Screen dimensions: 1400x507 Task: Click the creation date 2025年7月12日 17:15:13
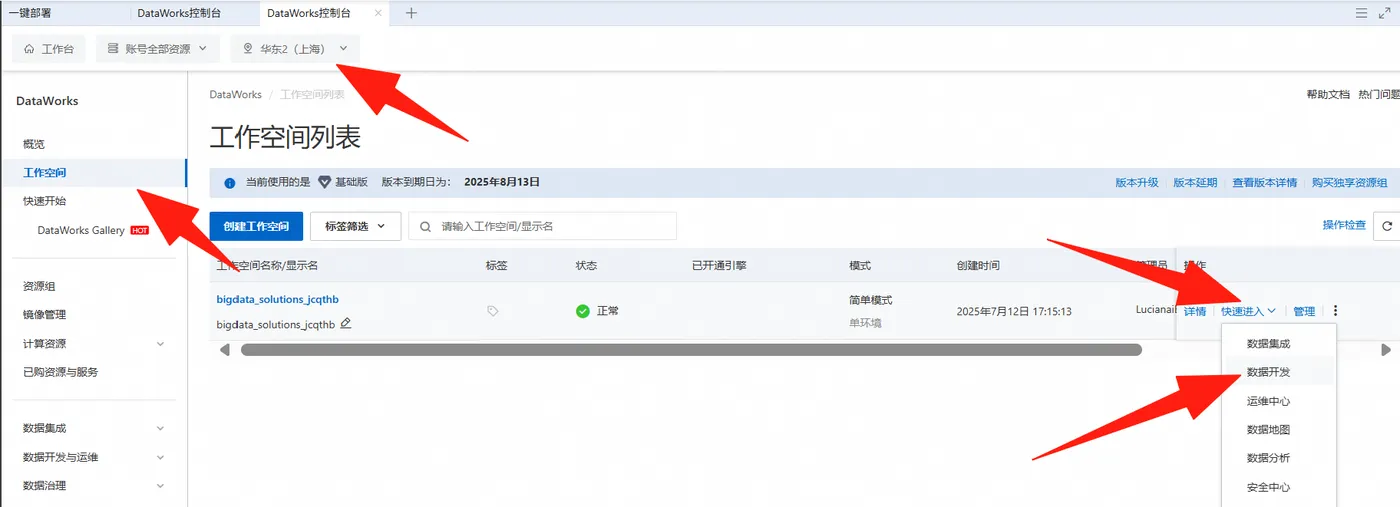[x=1014, y=311]
